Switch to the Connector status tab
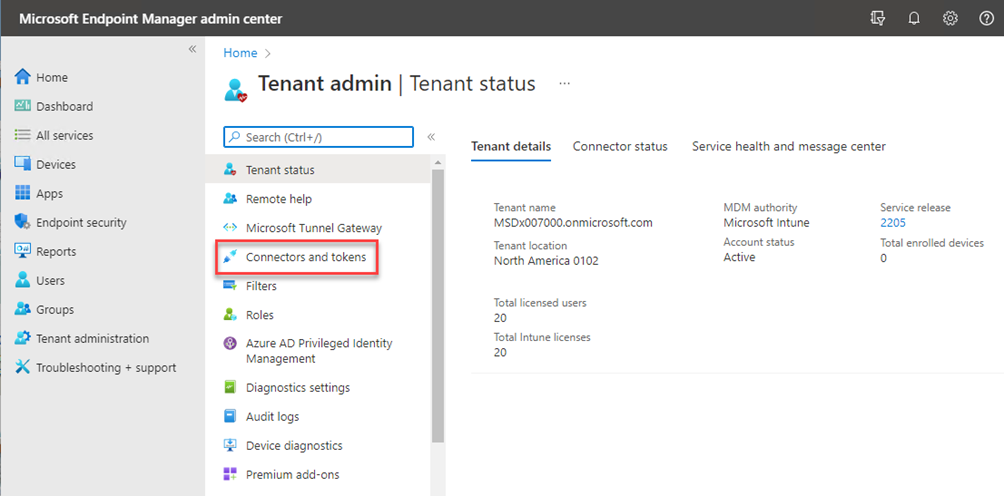This screenshot has width=1004, height=496. click(620, 147)
